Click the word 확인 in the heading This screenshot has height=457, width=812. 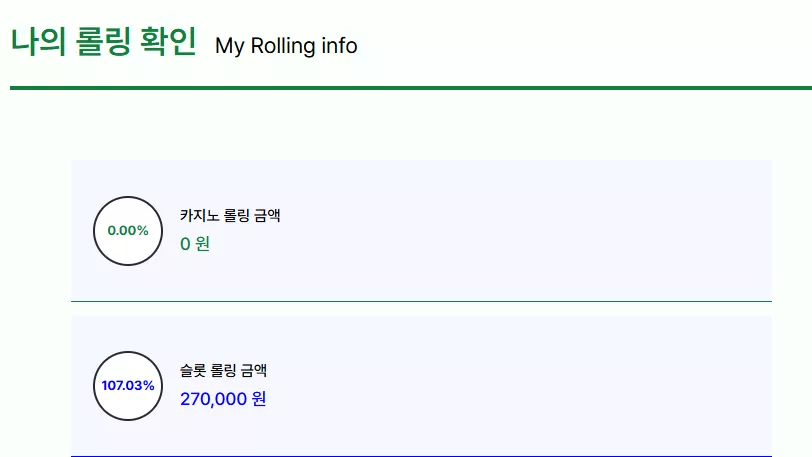click(168, 41)
